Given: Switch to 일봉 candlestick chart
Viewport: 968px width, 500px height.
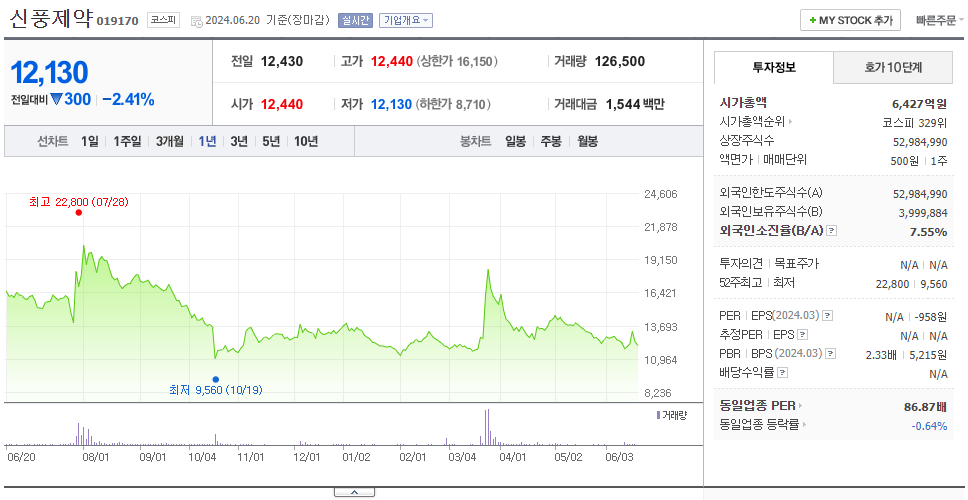Looking at the screenshot, I should (515, 141).
